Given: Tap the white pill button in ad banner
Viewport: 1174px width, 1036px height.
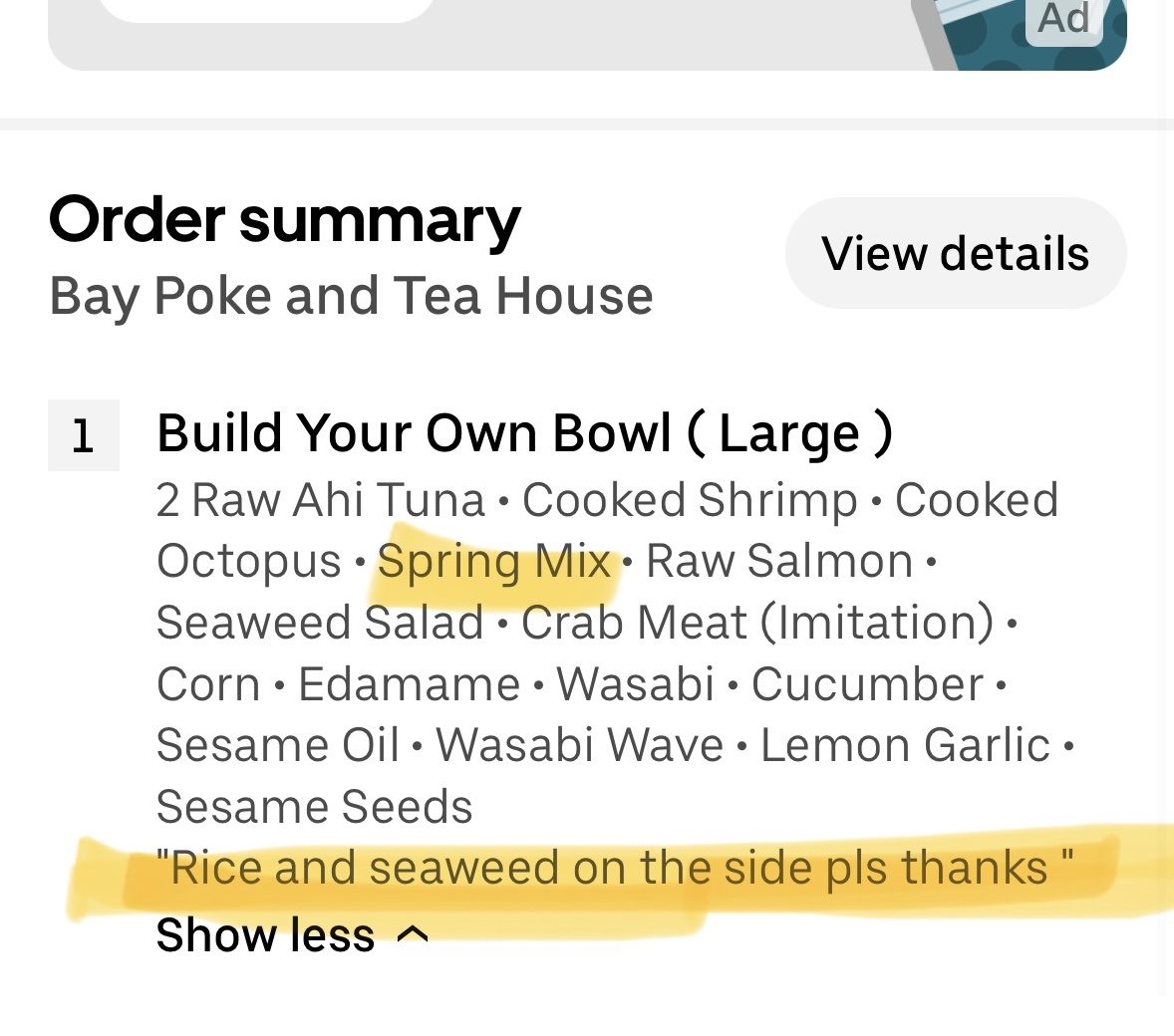Looking at the screenshot, I should 267,10.
